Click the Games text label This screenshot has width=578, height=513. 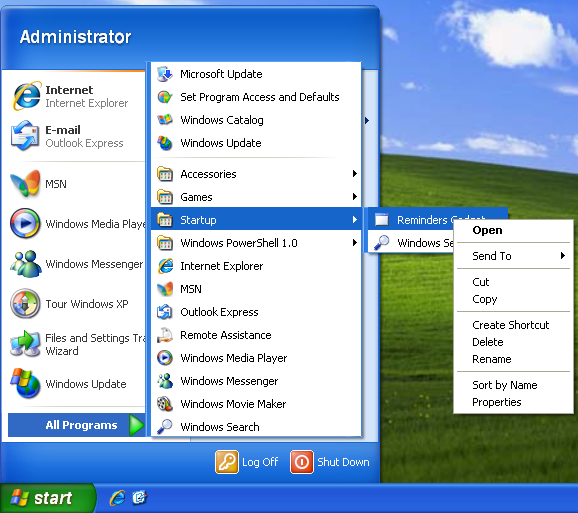tap(196, 197)
